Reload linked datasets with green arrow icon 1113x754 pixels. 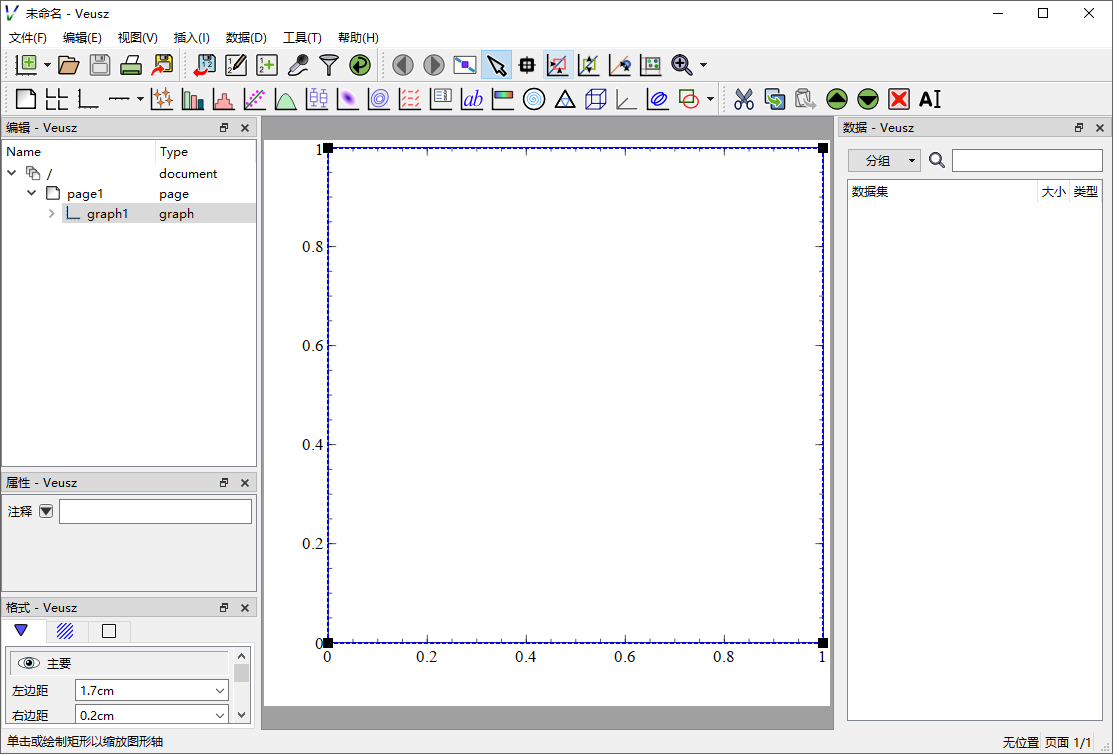point(360,65)
